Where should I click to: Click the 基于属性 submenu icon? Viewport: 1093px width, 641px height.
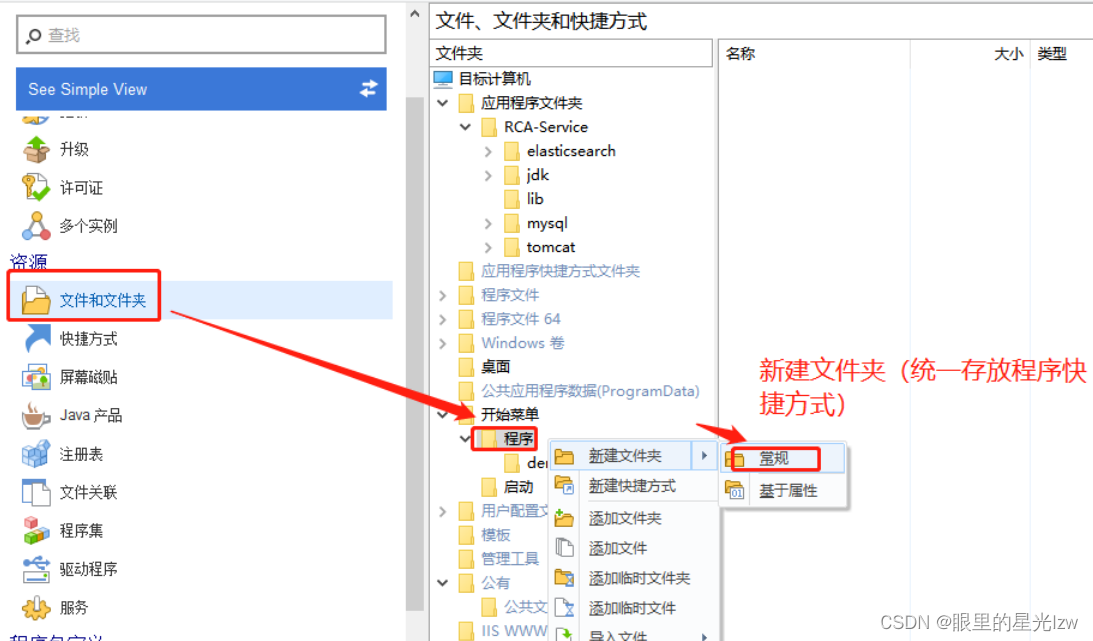pyautogui.click(x=735, y=490)
